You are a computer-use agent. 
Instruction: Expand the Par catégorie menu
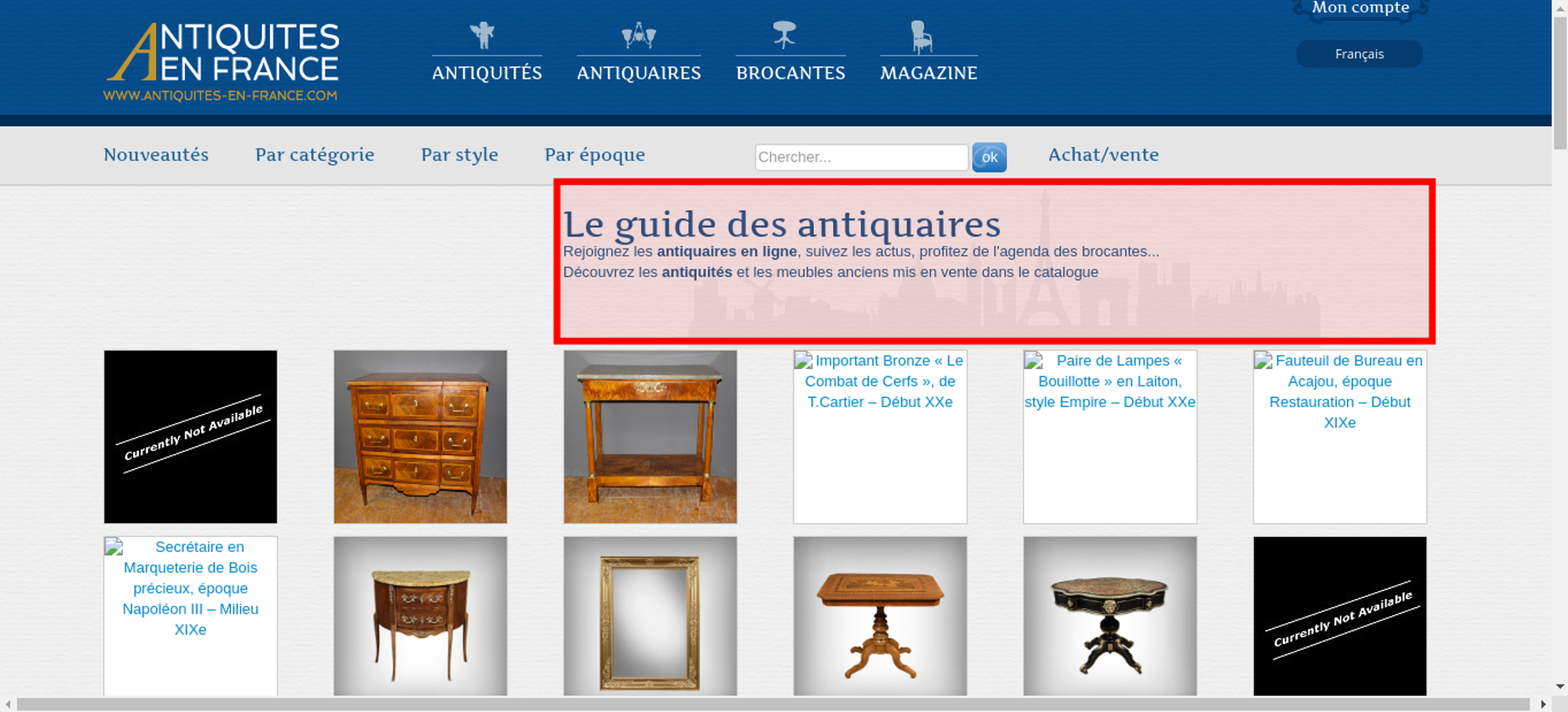point(314,154)
